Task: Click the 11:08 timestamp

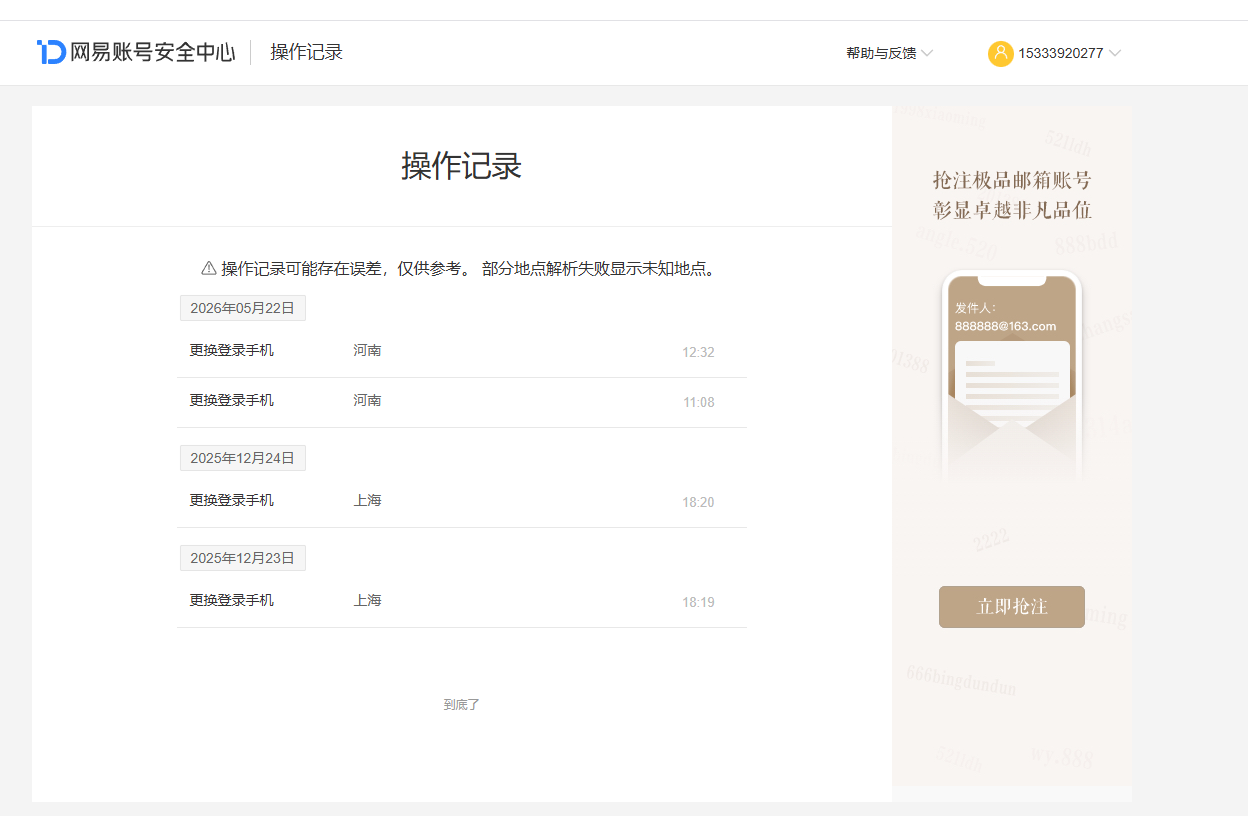Action: coord(698,403)
